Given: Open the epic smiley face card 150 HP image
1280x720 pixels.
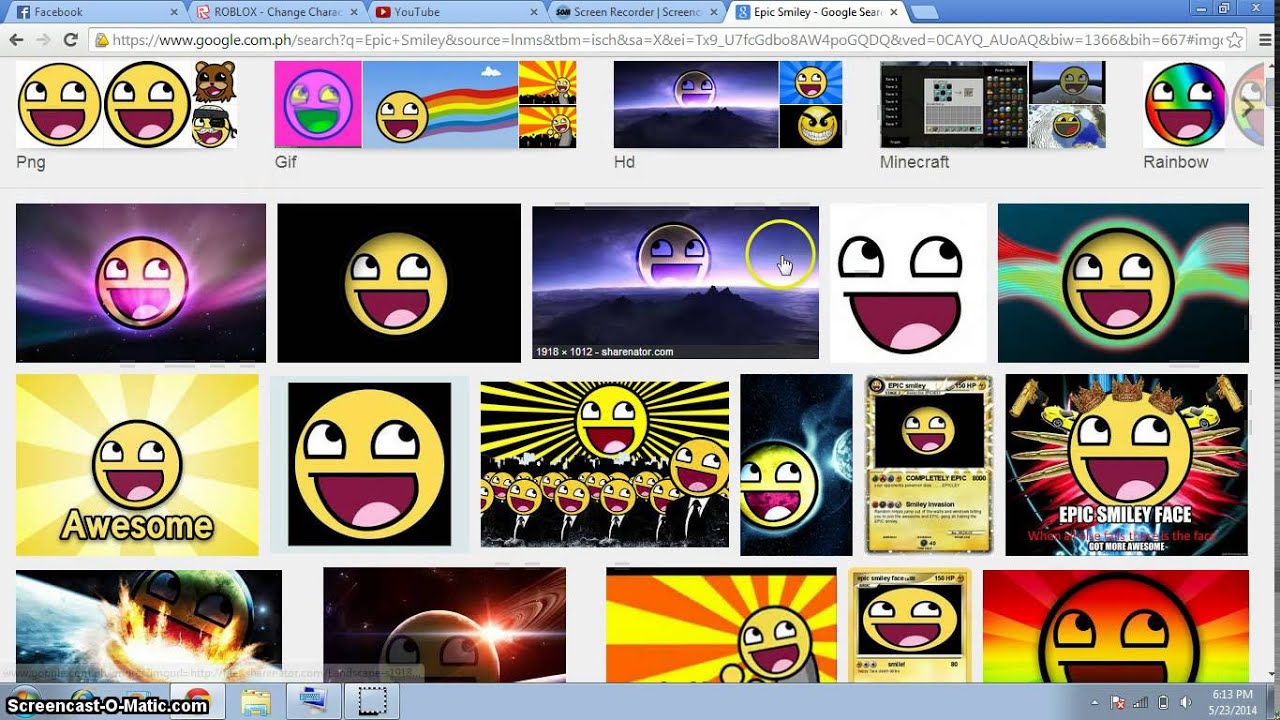Looking at the screenshot, I should tap(910, 626).
